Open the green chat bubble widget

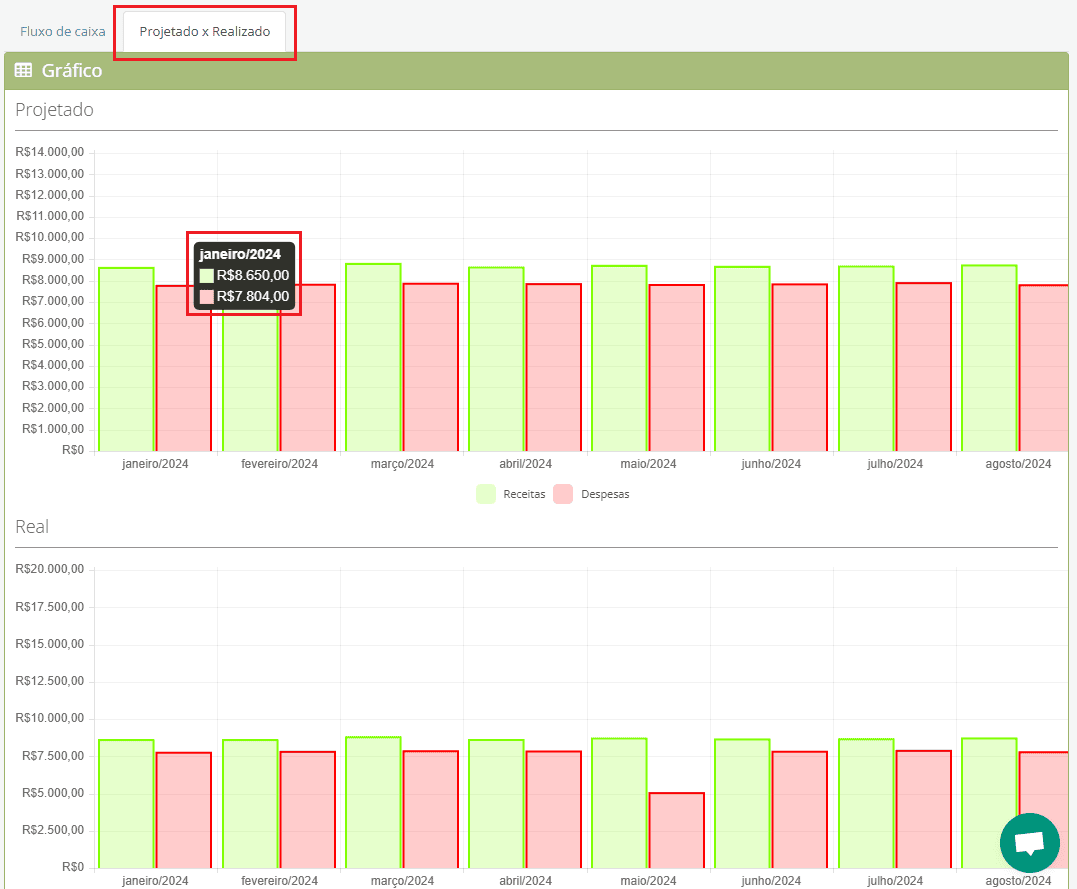1030,842
